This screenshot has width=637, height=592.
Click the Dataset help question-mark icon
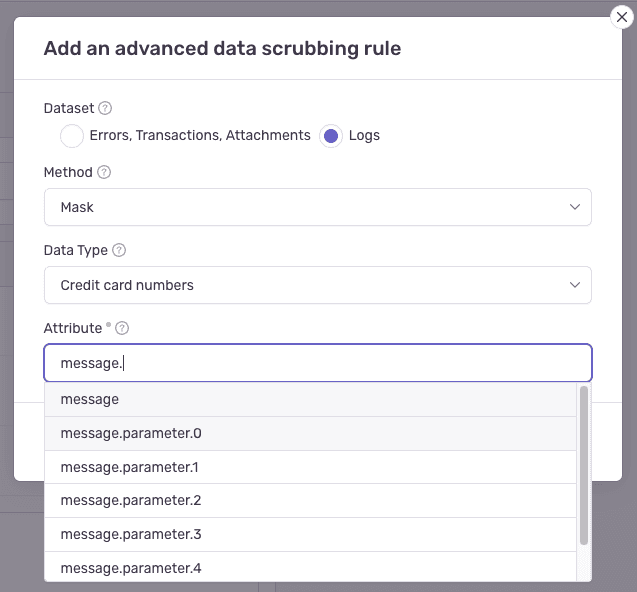coord(105,108)
